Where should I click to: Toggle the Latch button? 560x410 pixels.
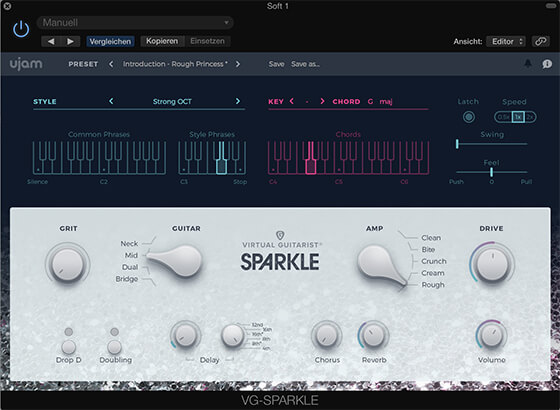(469, 117)
